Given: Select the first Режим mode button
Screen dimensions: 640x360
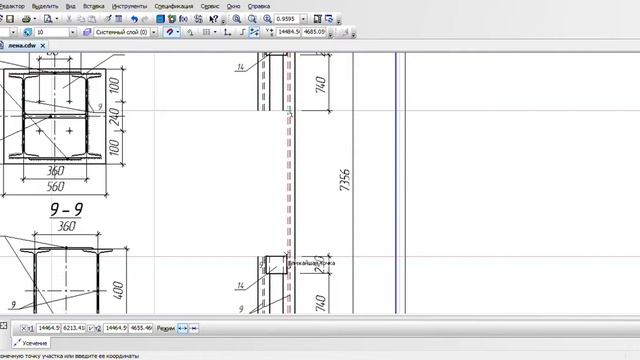Looking at the screenshot, I should tap(182, 328).
